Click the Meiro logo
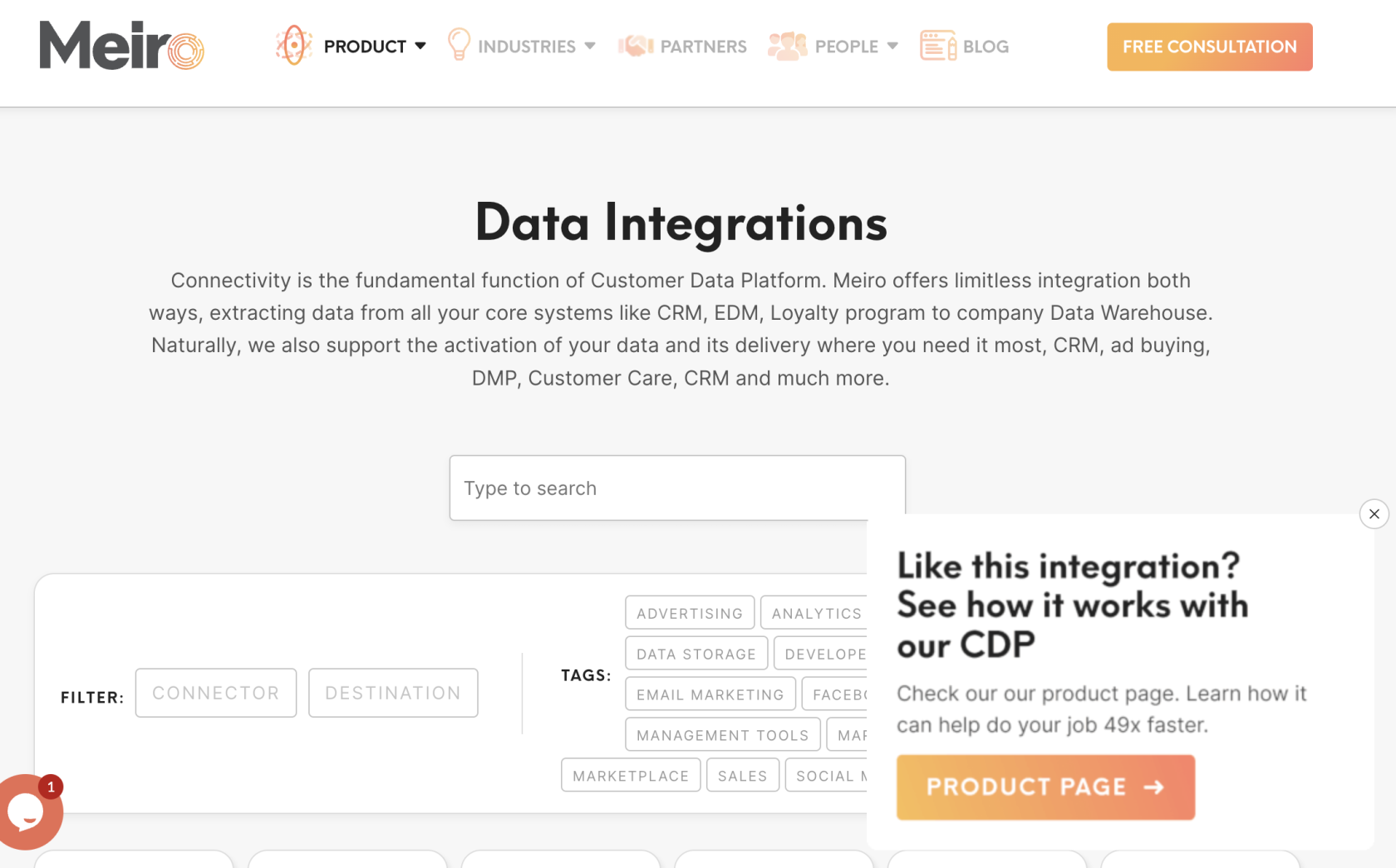 click(x=121, y=46)
